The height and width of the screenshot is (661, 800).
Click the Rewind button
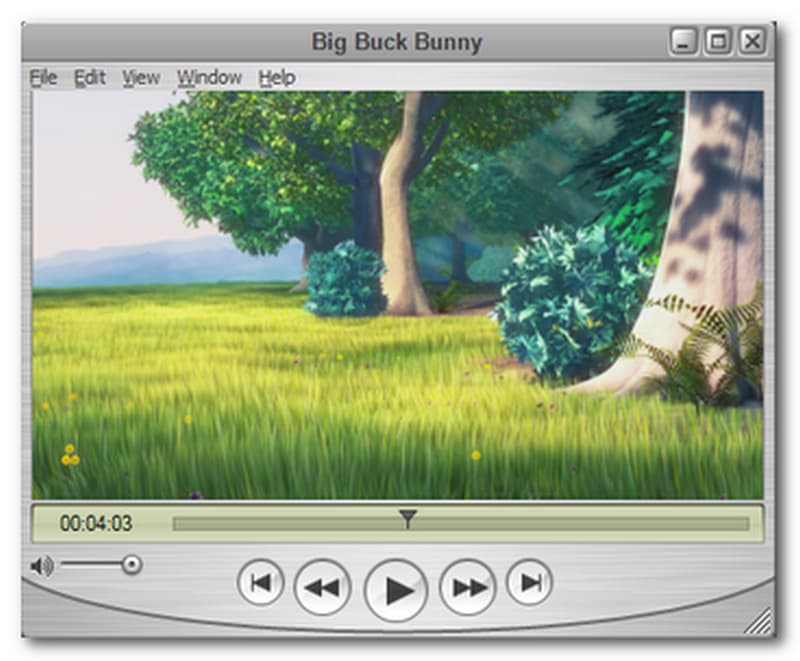(x=322, y=587)
